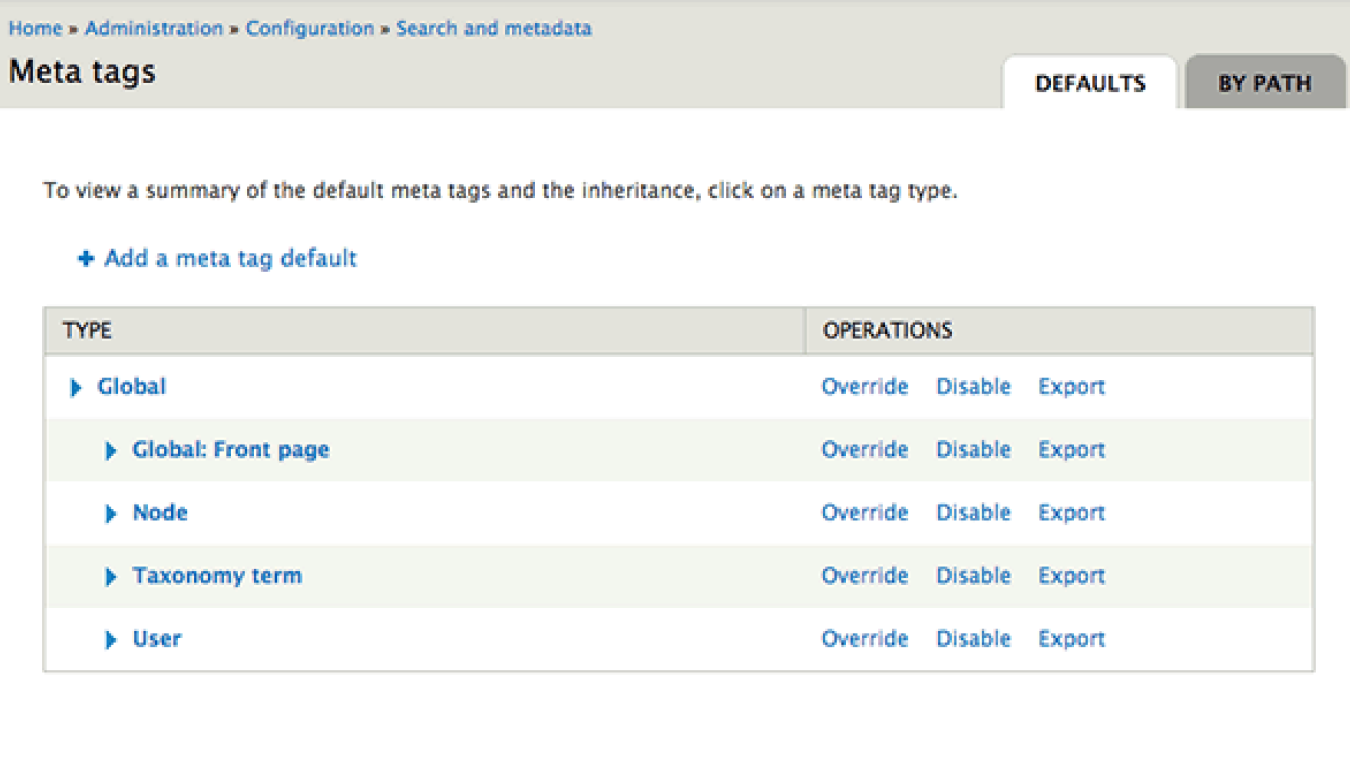Click the plus icon to add a default
Viewport: 1350px width, 760px height.
point(85,258)
